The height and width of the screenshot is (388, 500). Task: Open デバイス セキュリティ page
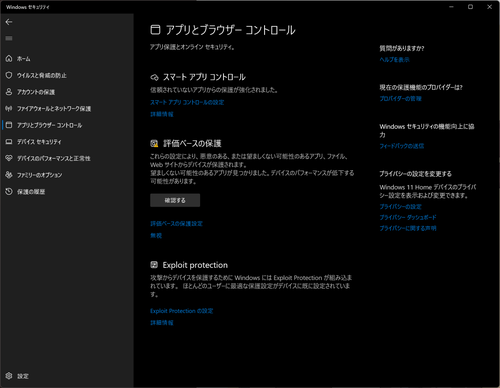[x=39, y=142]
